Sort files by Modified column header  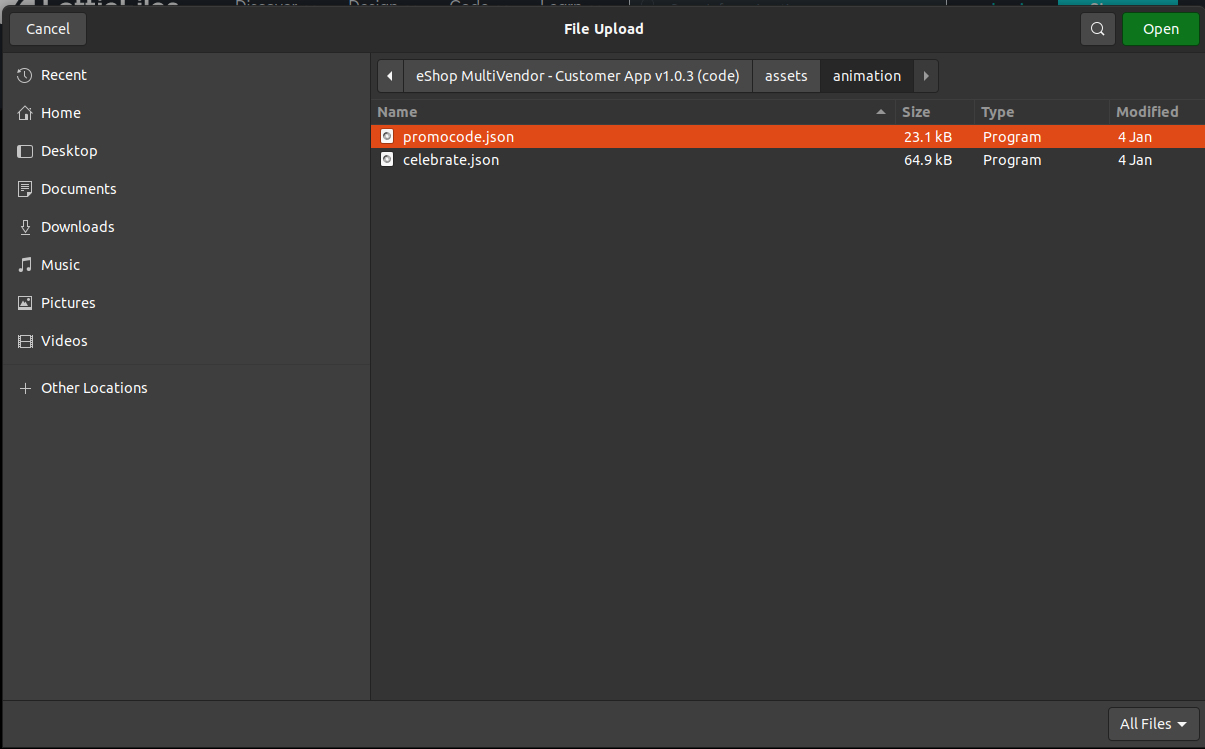pos(1147,112)
